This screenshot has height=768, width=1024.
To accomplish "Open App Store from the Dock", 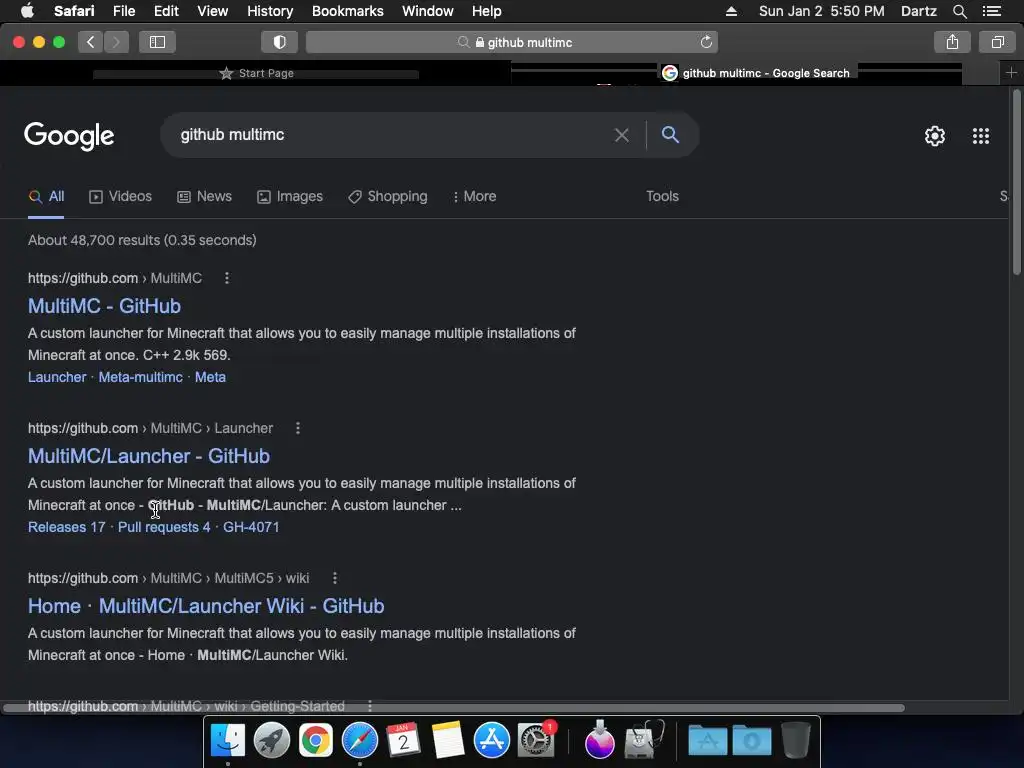I will coord(491,741).
